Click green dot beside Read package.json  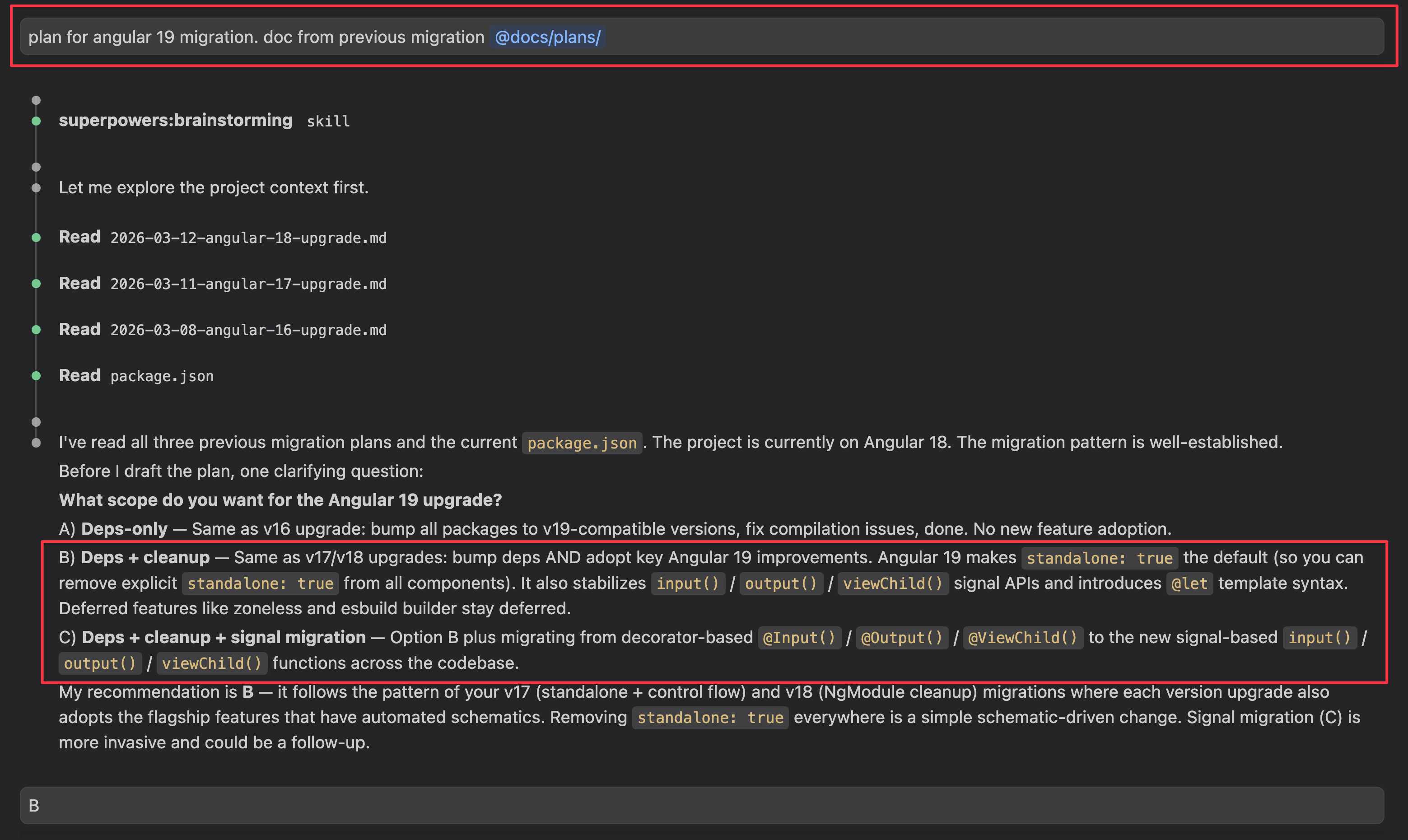tap(36, 376)
